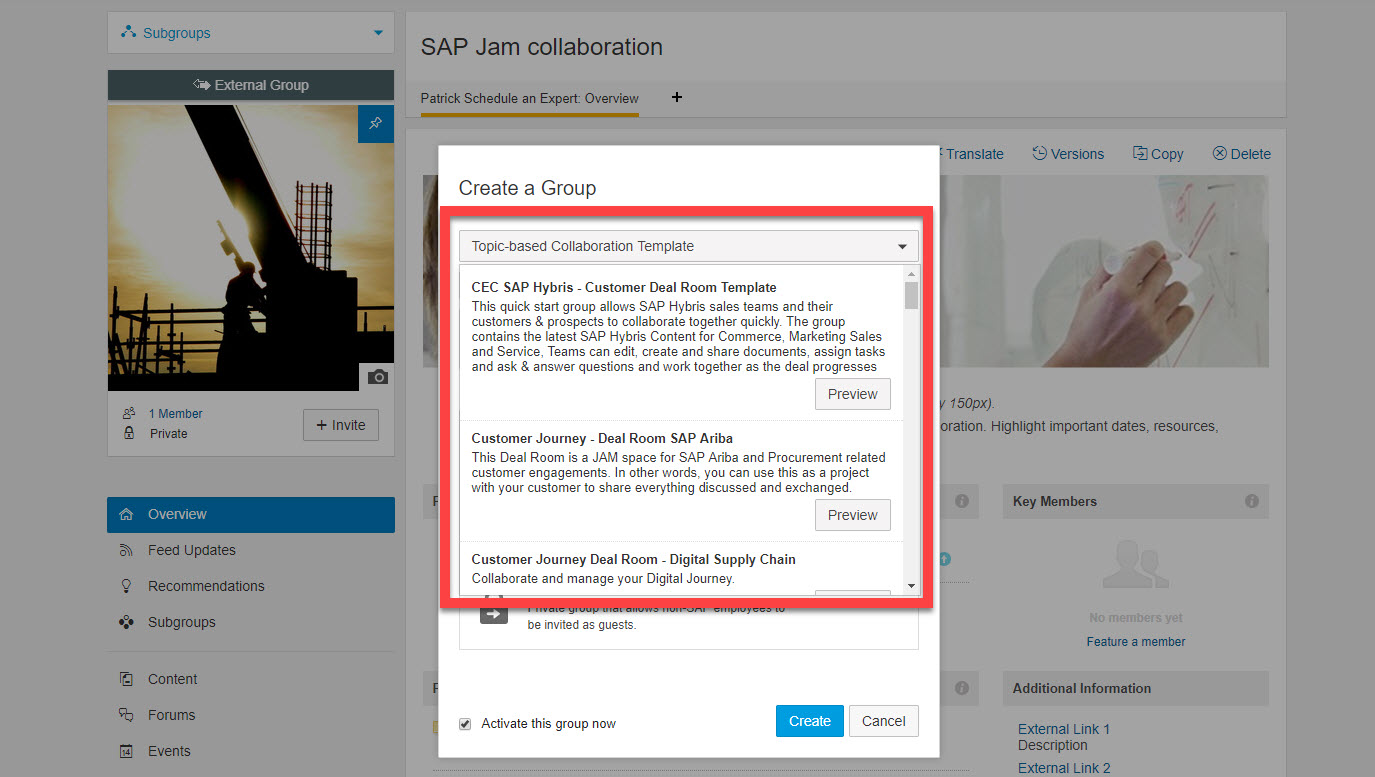
Task: Click the Overview home icon
Action: (126, 514)
